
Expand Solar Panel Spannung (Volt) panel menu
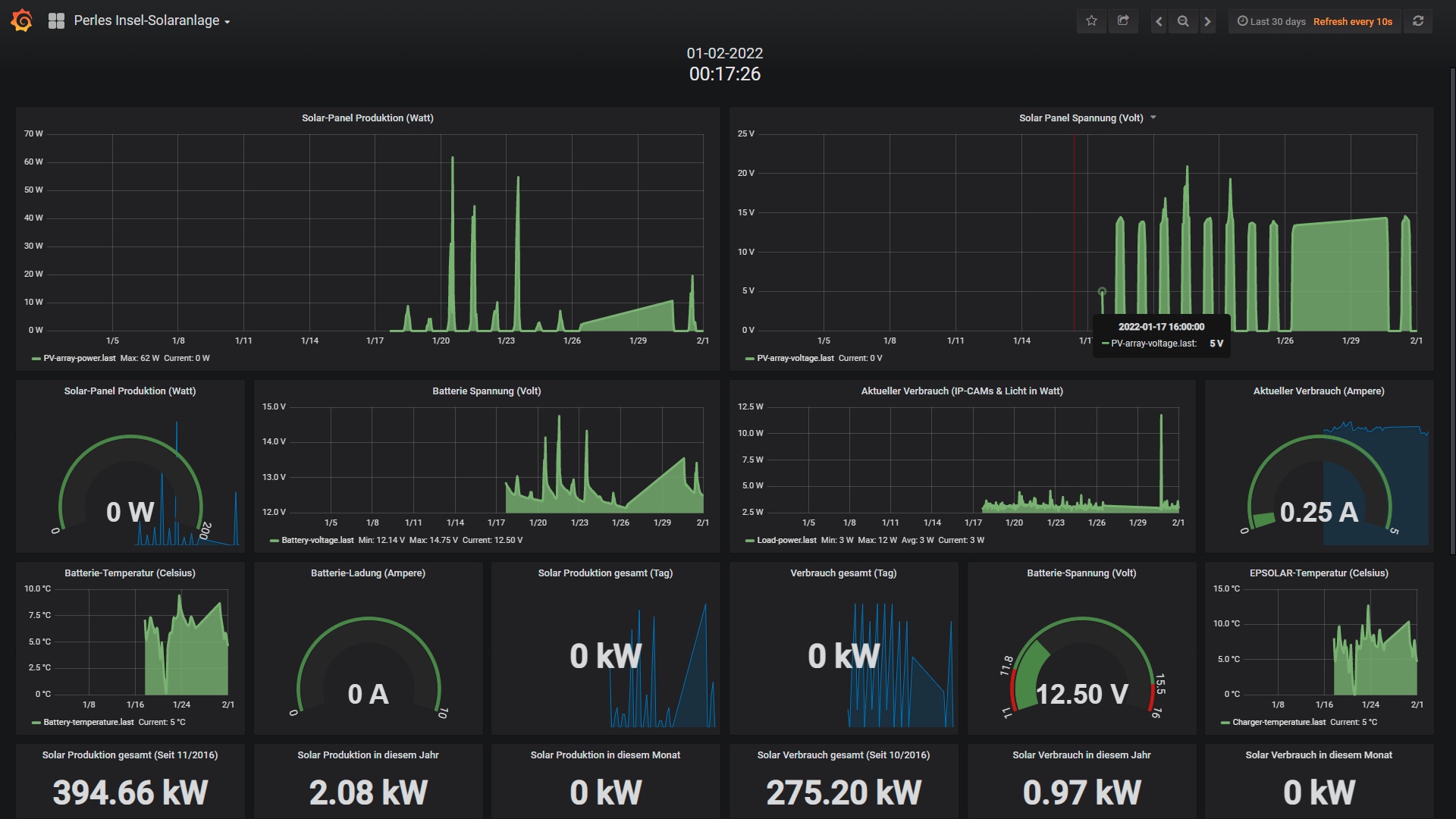(x=1153, y=118)
